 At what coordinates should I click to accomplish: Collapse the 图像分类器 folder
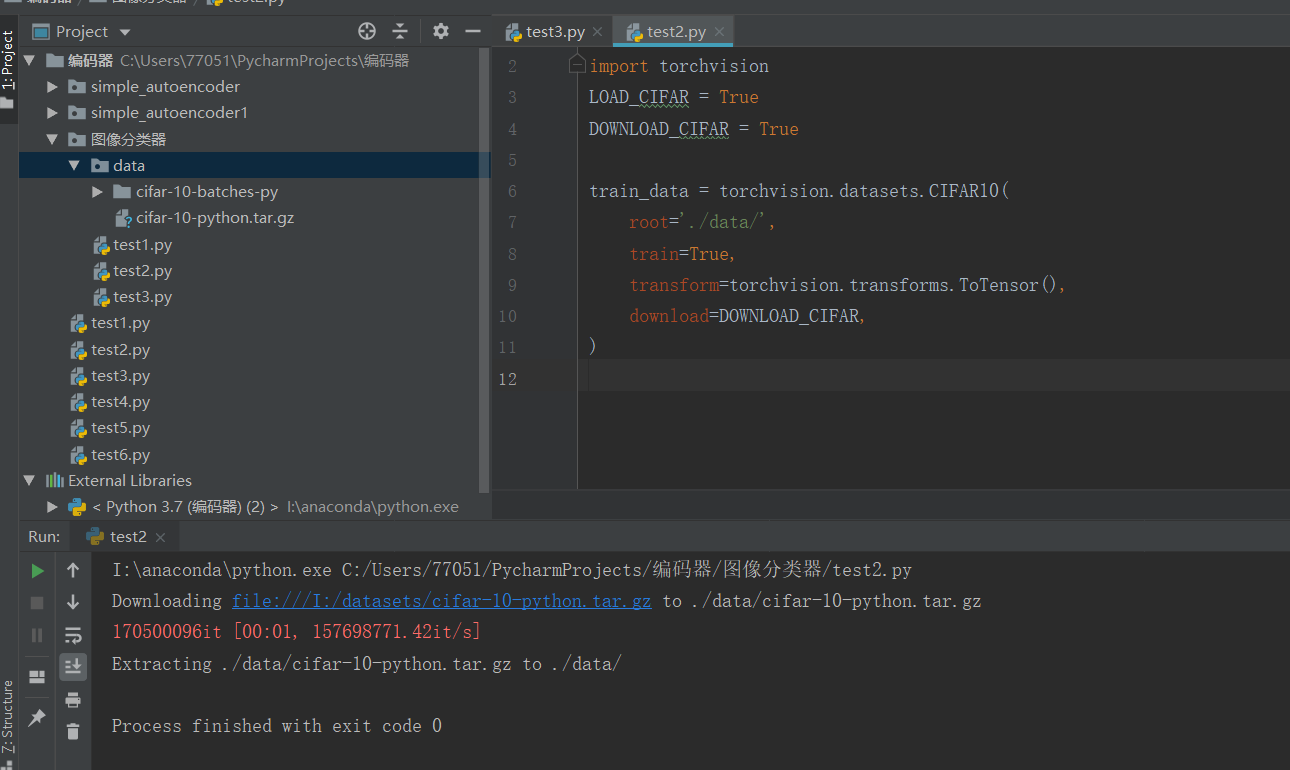click(53, 139)
